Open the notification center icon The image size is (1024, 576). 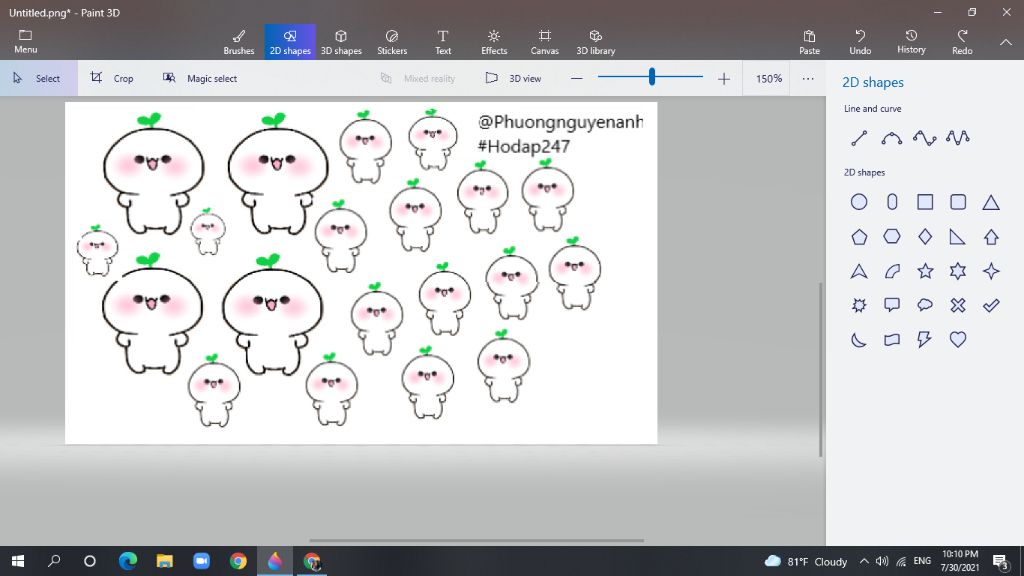[1000, 561]
